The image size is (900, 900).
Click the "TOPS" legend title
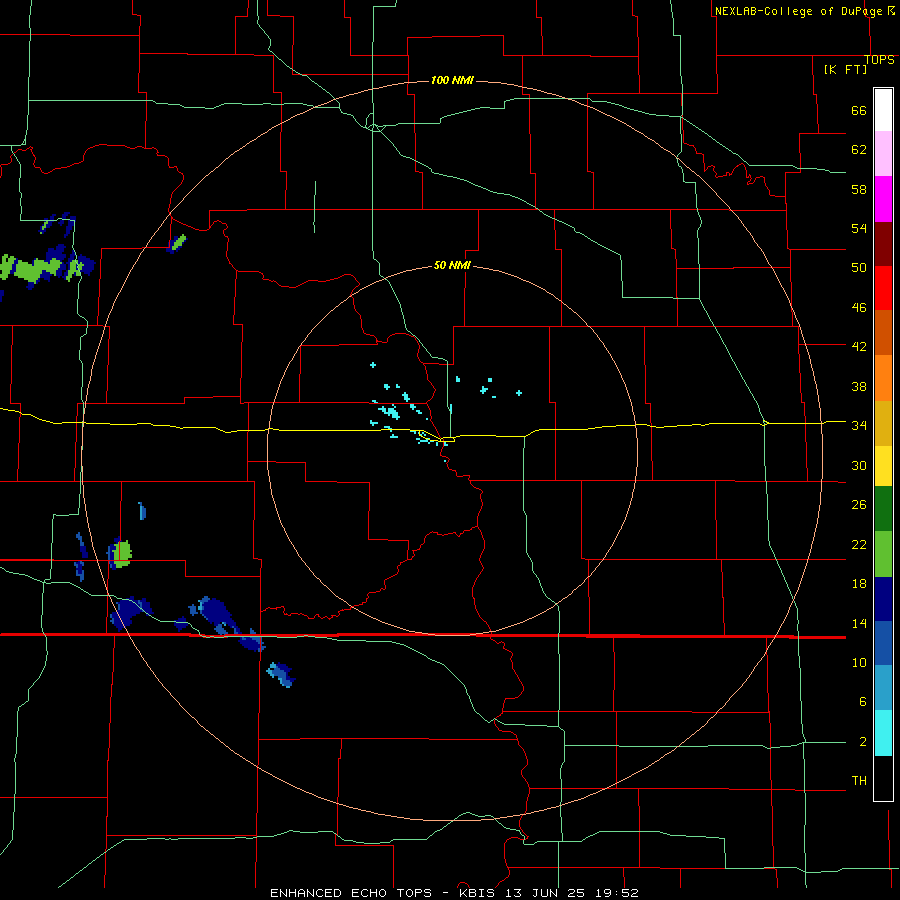pyautogui.click(x=879, y=60)
